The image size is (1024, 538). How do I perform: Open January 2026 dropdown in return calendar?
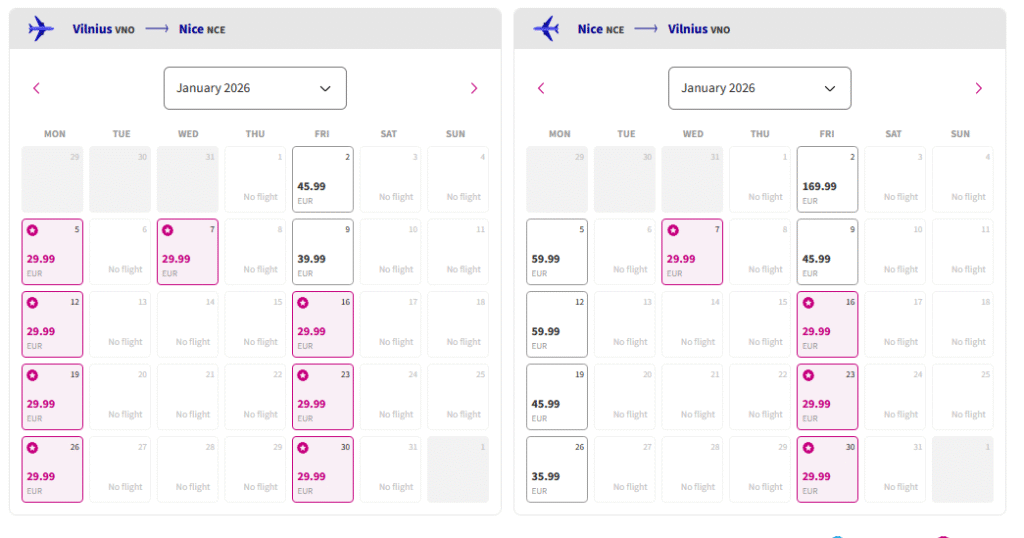tap(760, 88)
